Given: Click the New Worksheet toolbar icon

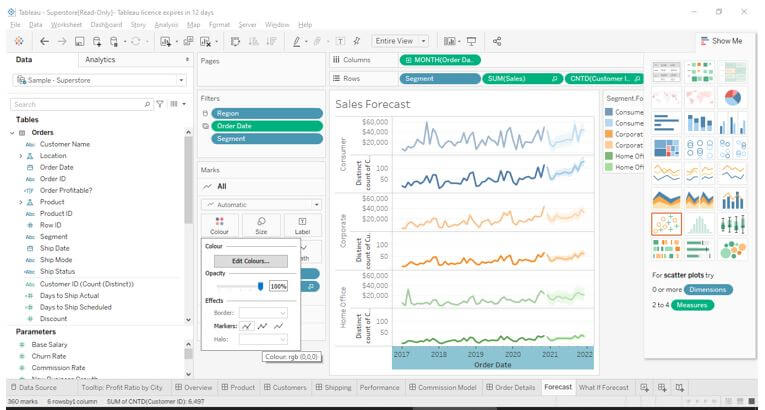Looking at the screenshot, I should point(165,41).
